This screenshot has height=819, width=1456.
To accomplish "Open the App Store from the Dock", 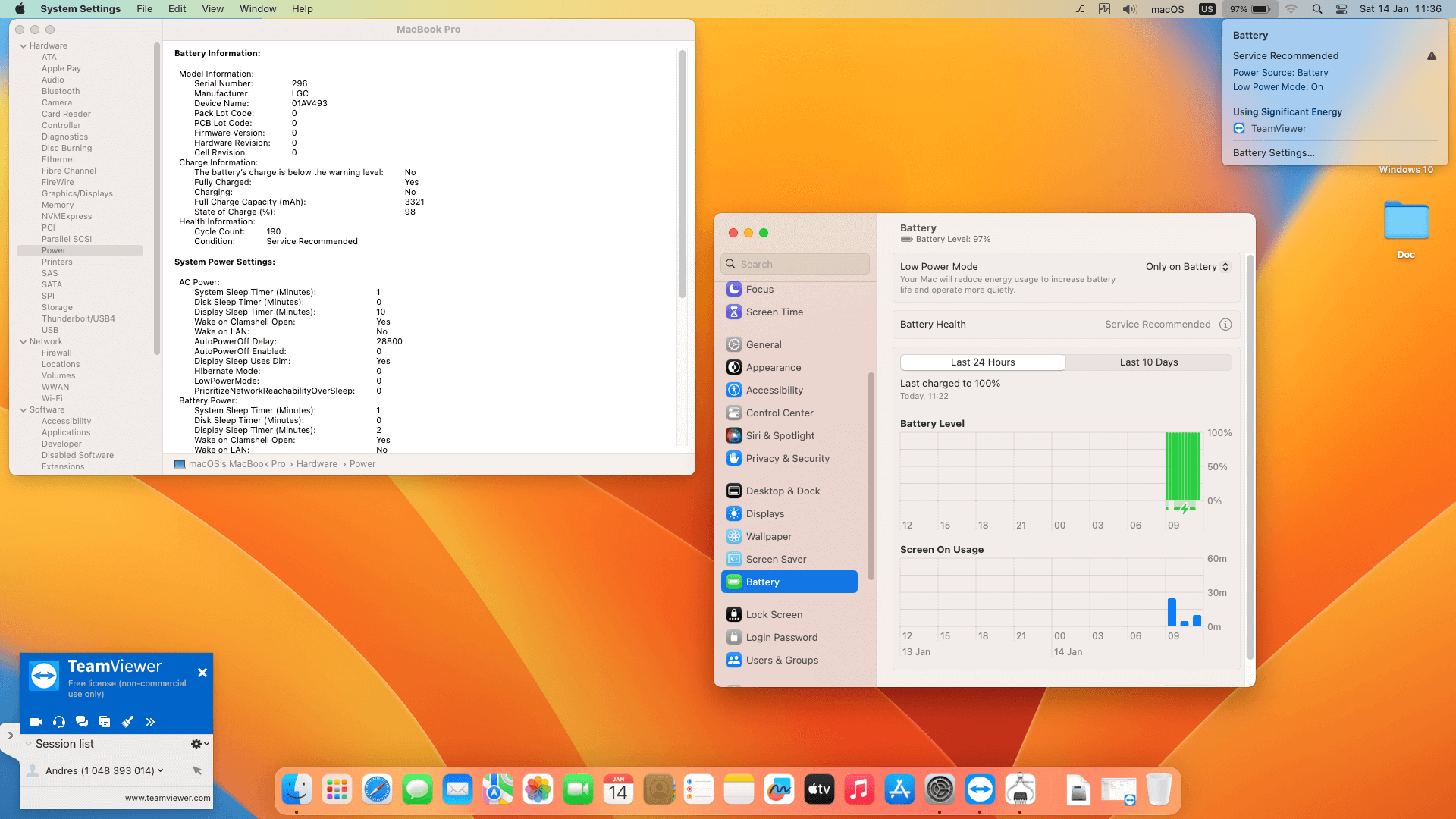I will pyautogui.click(x=899, y=790).
